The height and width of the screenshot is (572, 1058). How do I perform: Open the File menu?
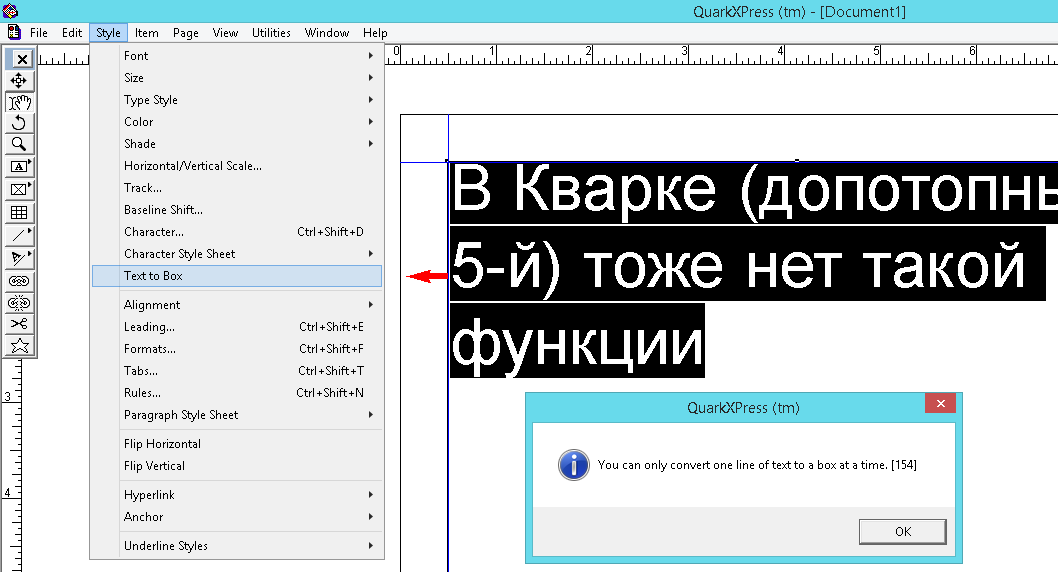click(38, 32)
